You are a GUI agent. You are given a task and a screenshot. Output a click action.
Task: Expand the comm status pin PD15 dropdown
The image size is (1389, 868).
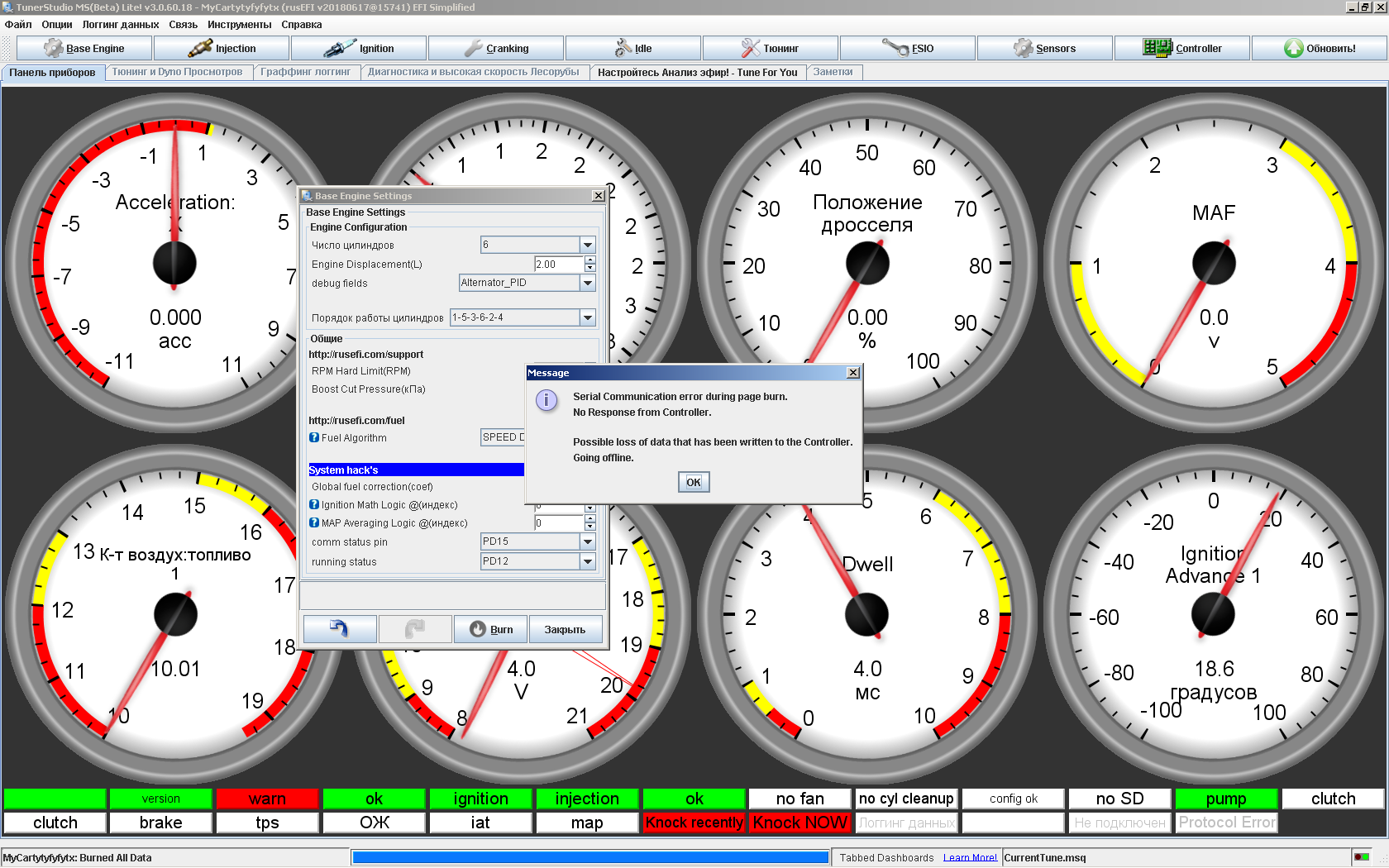(x=588, y=541)
